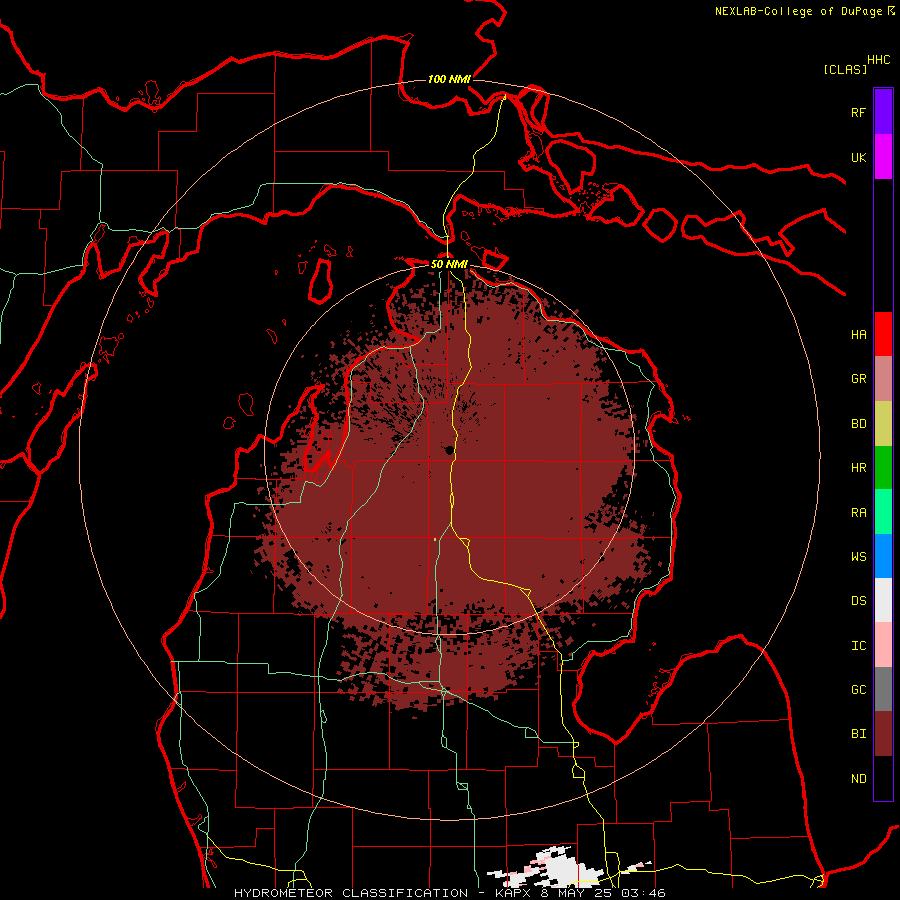Click the DS white legend swatch
Image resolution: width=900 pixels, height=900 pixels.
pos(883,600)
